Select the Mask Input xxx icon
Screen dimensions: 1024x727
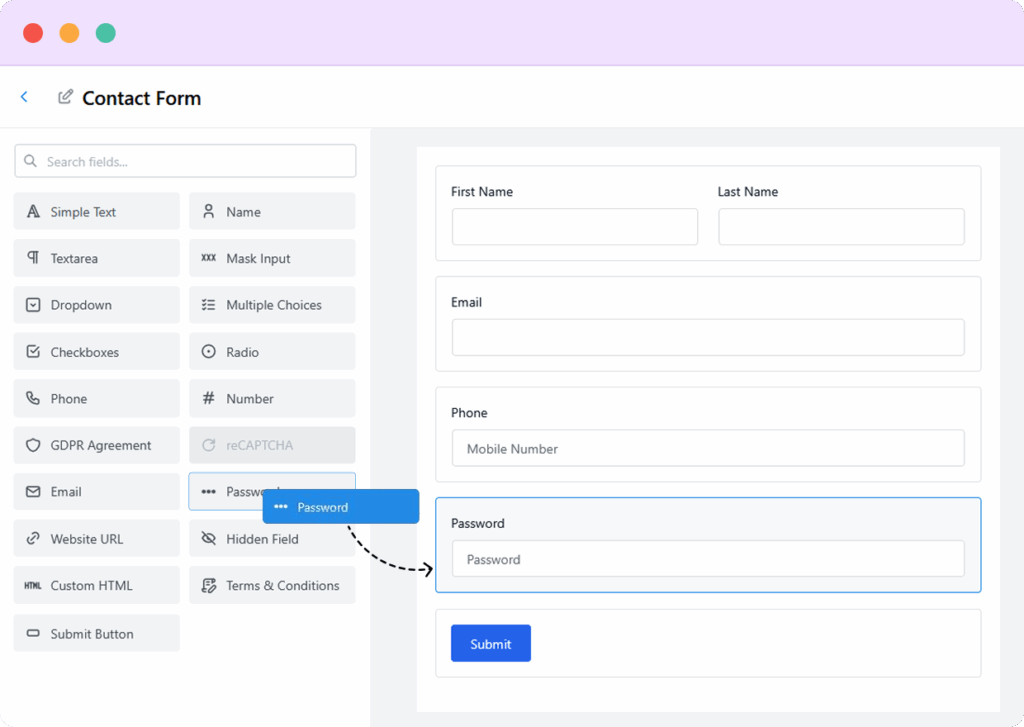click(x=208, y=258)
